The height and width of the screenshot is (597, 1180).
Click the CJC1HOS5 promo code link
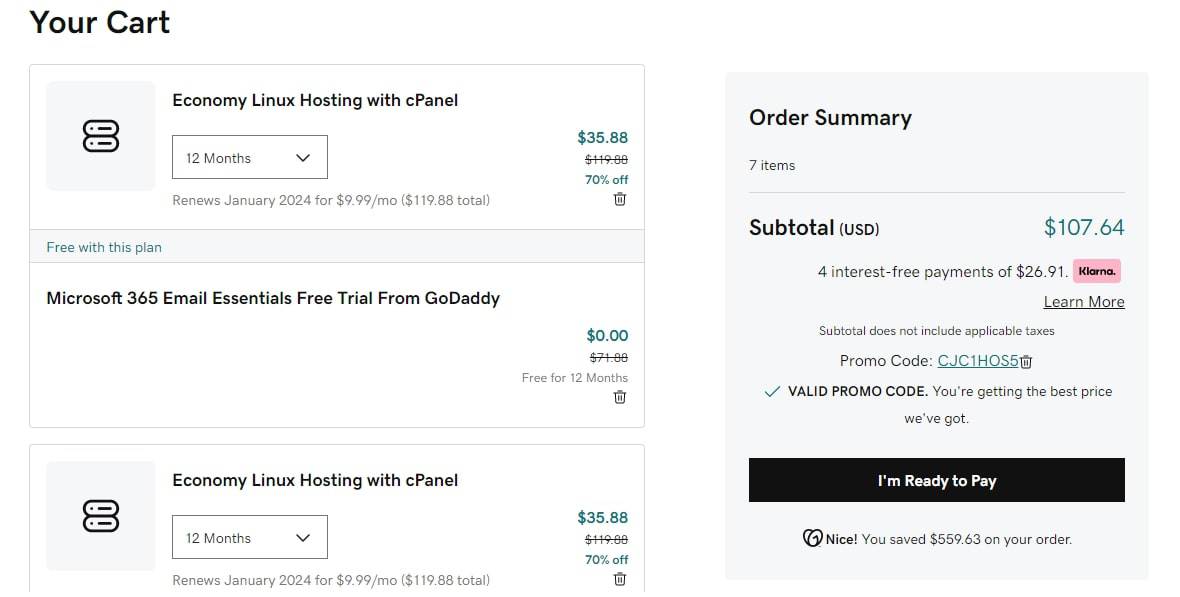point(978,361)
